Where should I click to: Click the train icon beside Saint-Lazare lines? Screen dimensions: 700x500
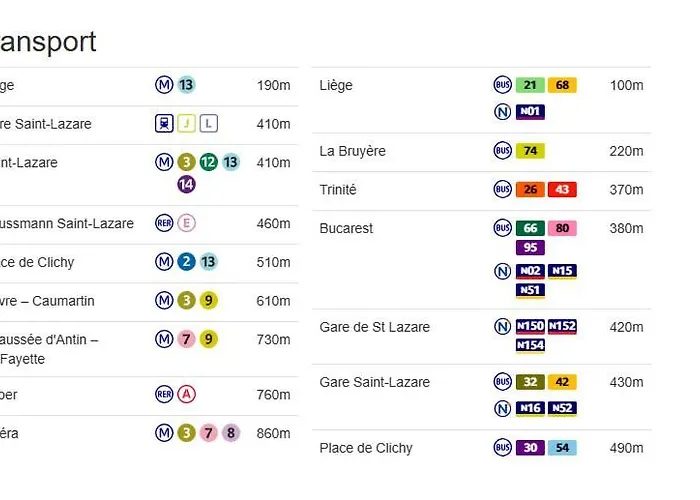(x=164, y=124)
